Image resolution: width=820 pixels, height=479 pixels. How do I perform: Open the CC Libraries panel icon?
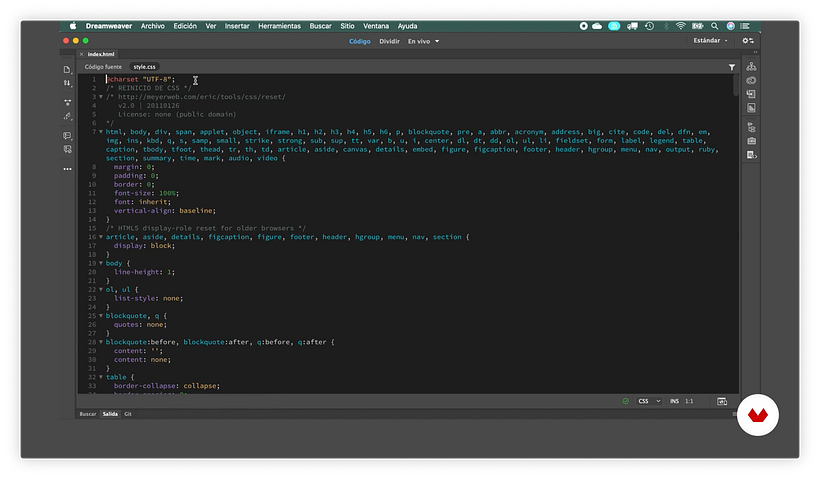[751, 80]
